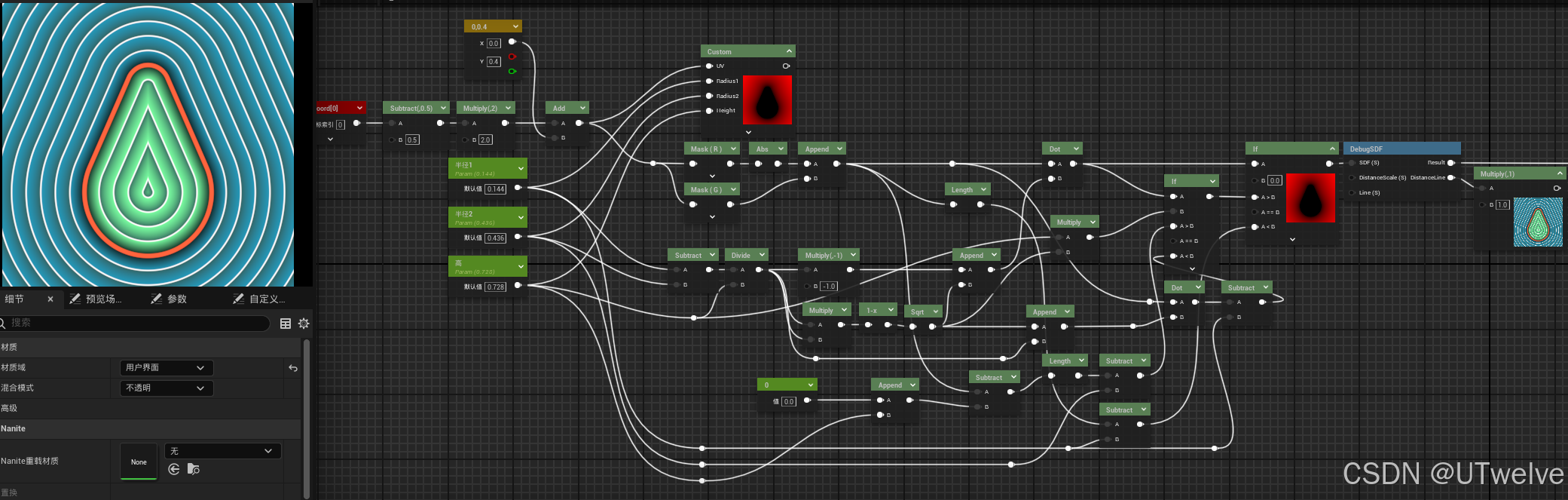This screenshot has height=500, width=1568.
Task: Select the Length node title beside Subtract
Action: 1059,361
